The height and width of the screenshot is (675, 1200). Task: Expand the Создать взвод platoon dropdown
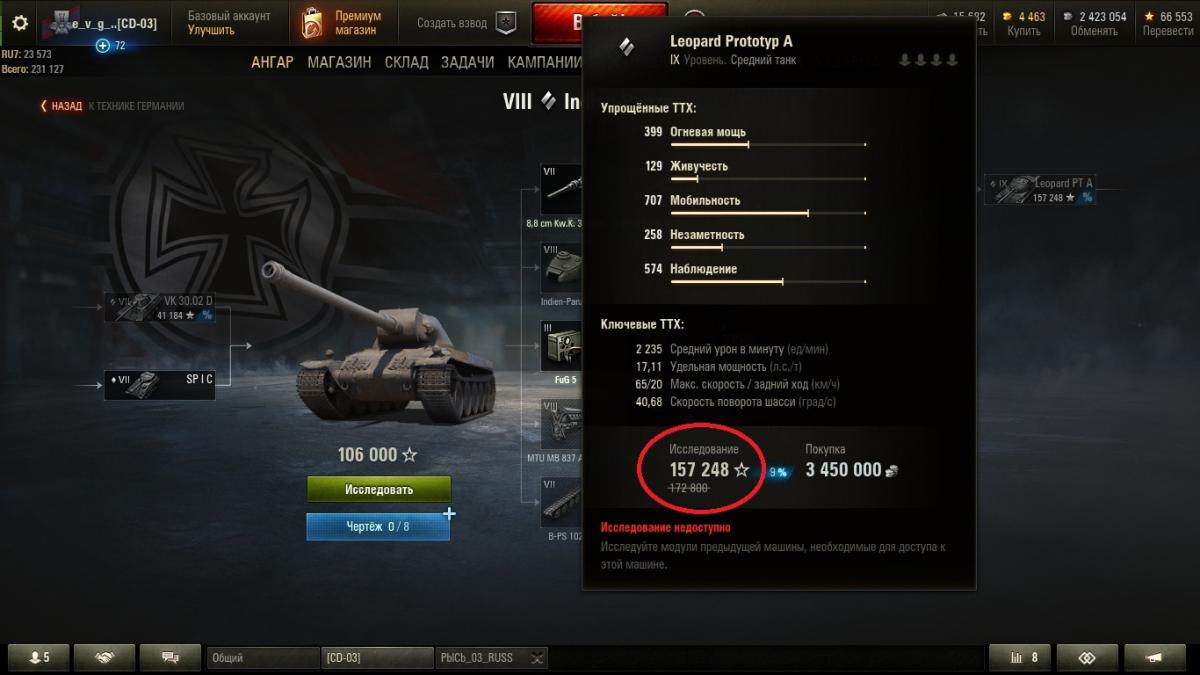click(x=507, y=23)
